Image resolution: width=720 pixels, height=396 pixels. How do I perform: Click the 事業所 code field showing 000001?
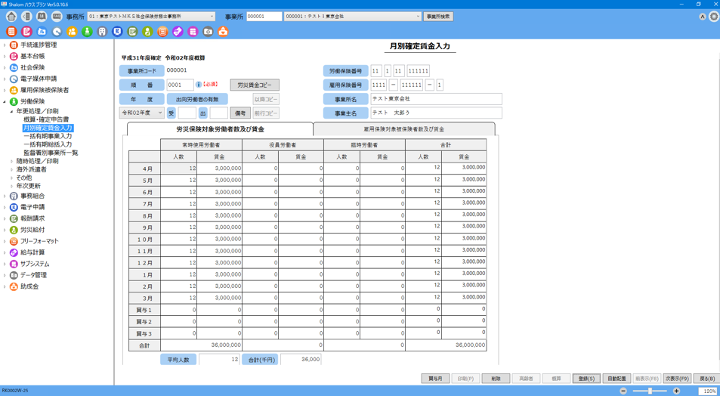pos(264,16)
